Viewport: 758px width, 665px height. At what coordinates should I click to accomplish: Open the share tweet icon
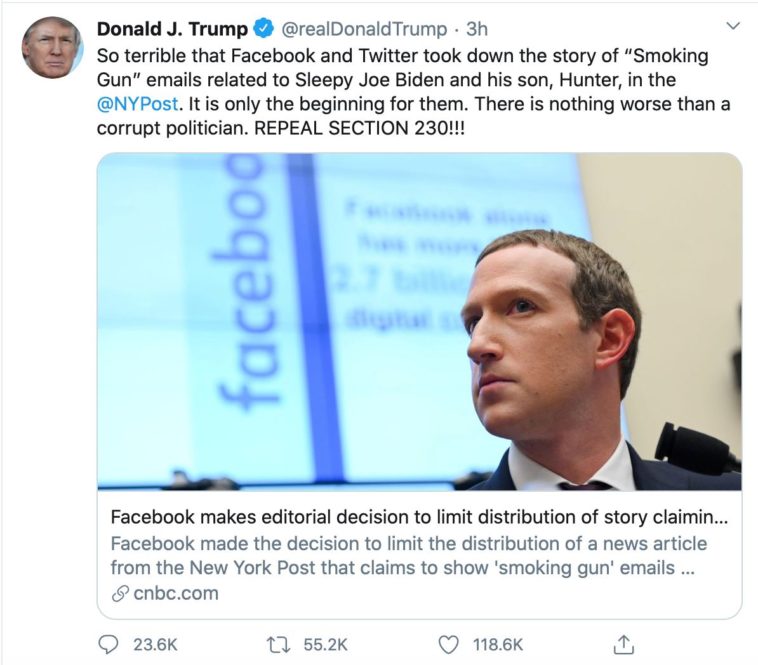623,643
